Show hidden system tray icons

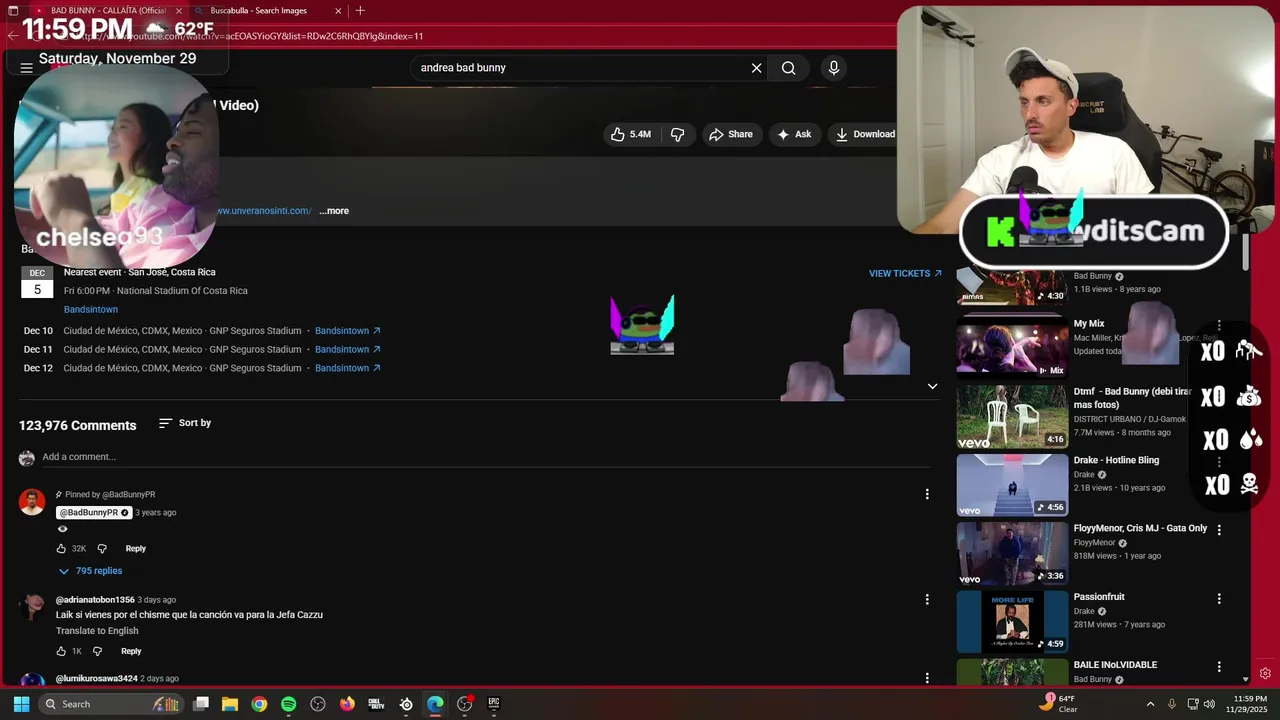(1150, 704)
